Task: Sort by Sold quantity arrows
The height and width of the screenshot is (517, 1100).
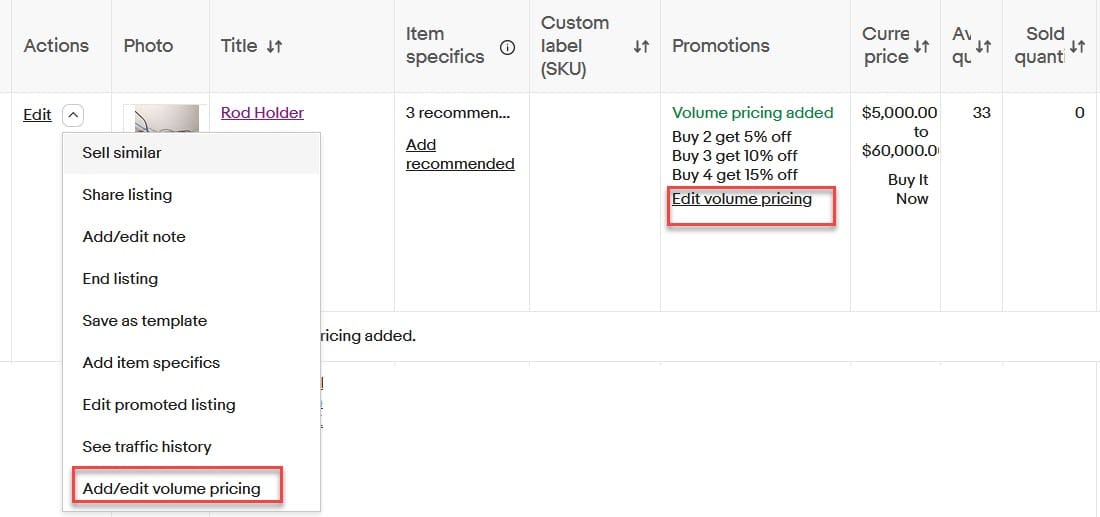Action: click(x=1077, y=46)
